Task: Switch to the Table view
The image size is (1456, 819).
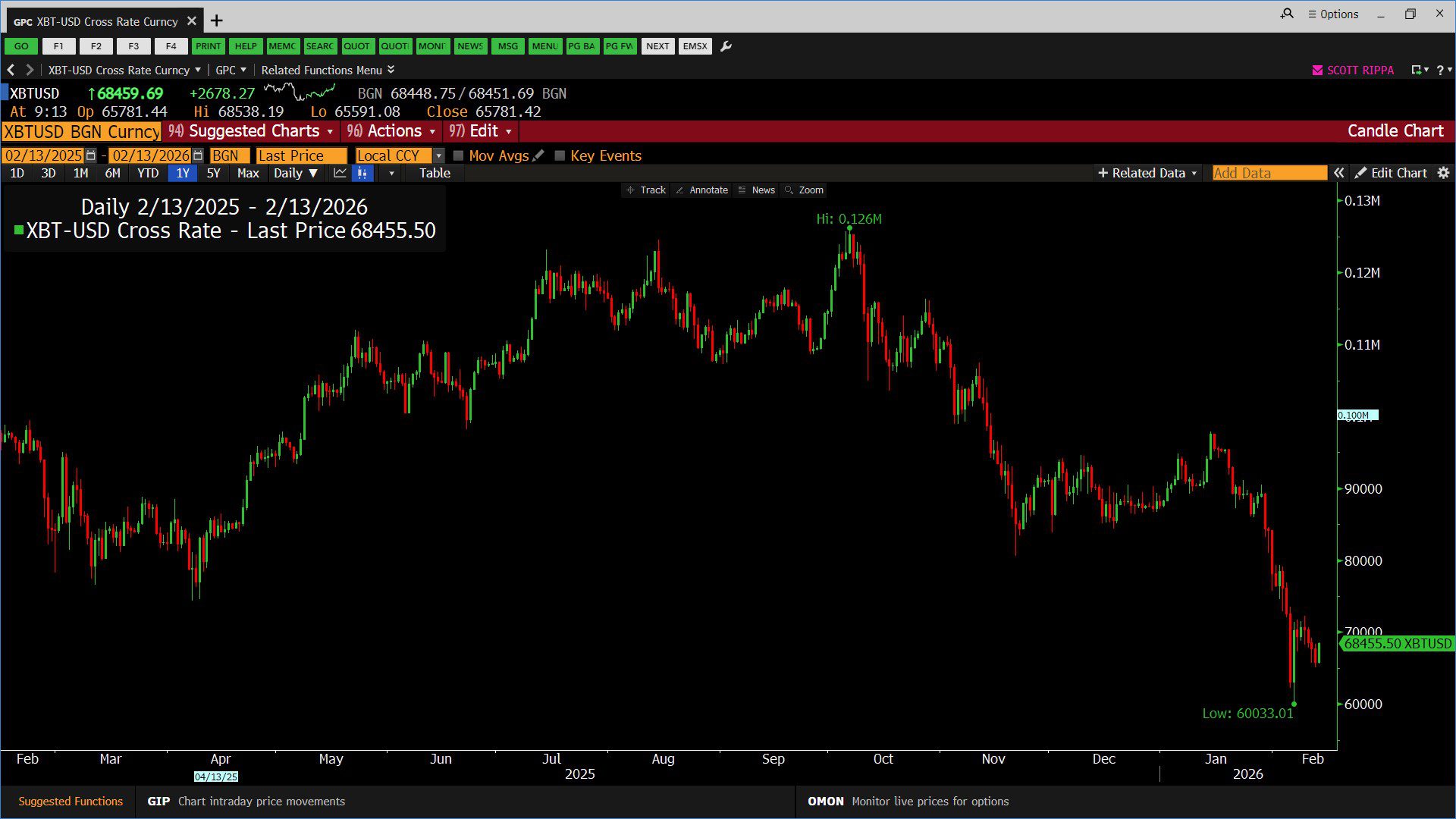Action: 435,173
